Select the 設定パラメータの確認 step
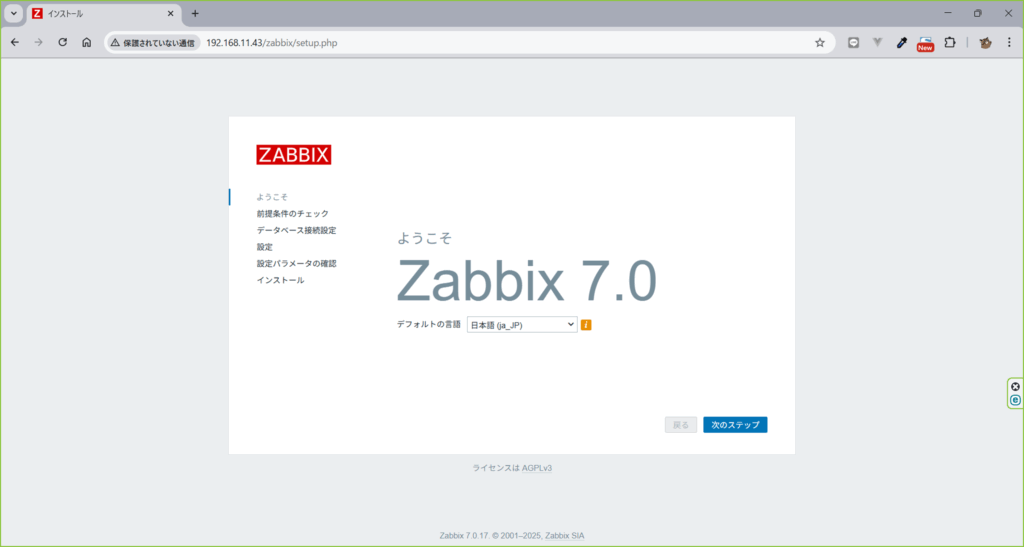The height and width of the screenshot is (547, 1024). click(x=296, y=263)
